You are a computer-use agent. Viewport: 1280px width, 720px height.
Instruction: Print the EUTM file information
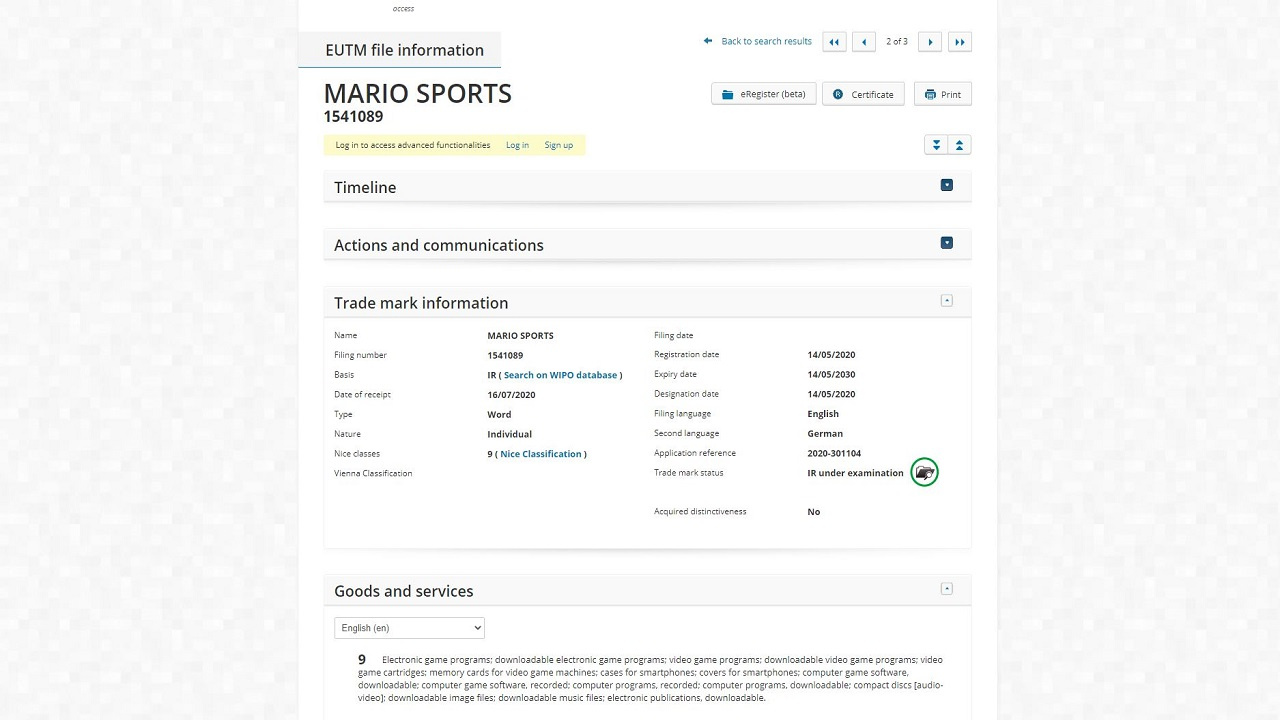943,94
